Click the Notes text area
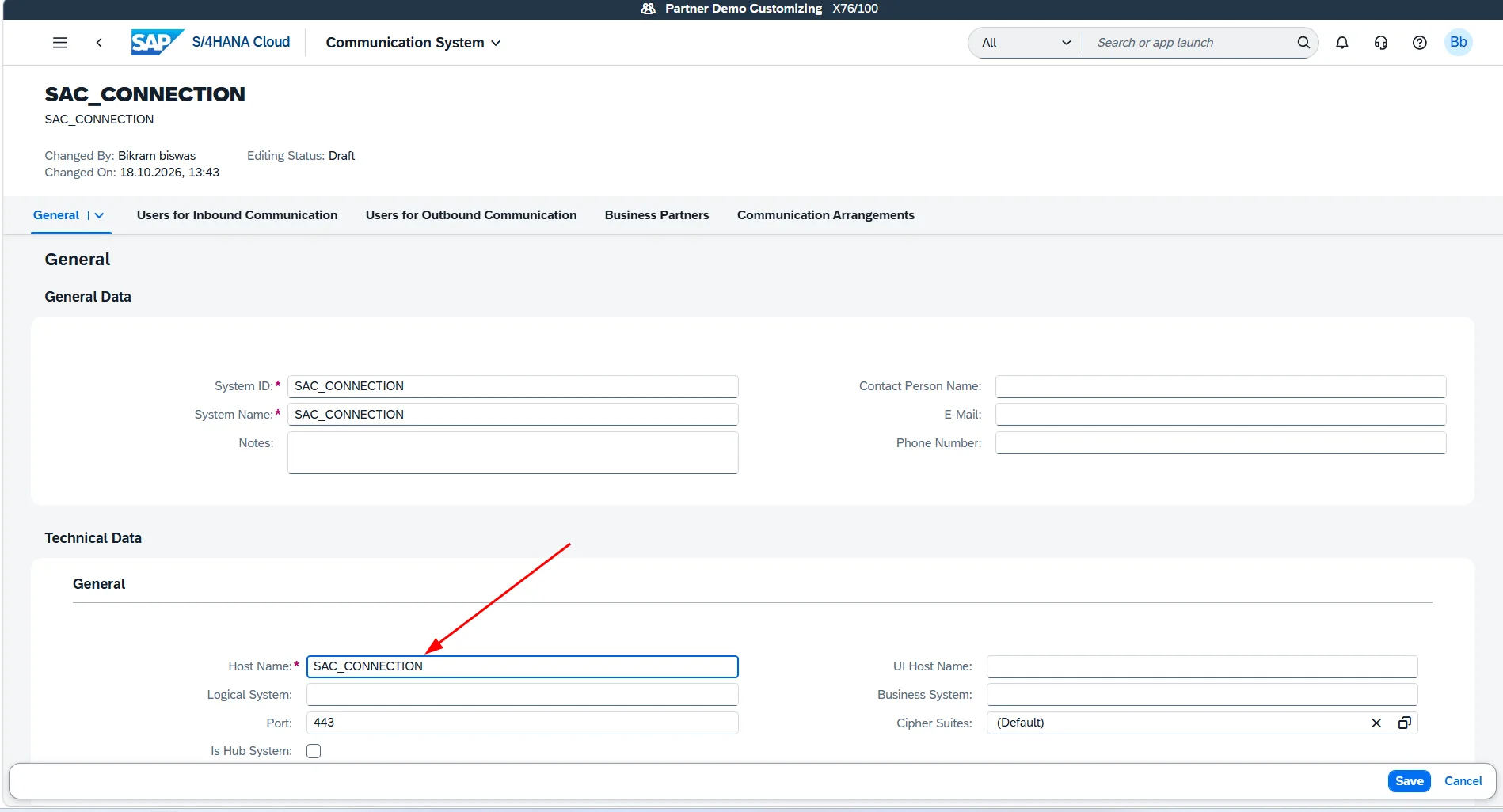 (x=513, y=453)
